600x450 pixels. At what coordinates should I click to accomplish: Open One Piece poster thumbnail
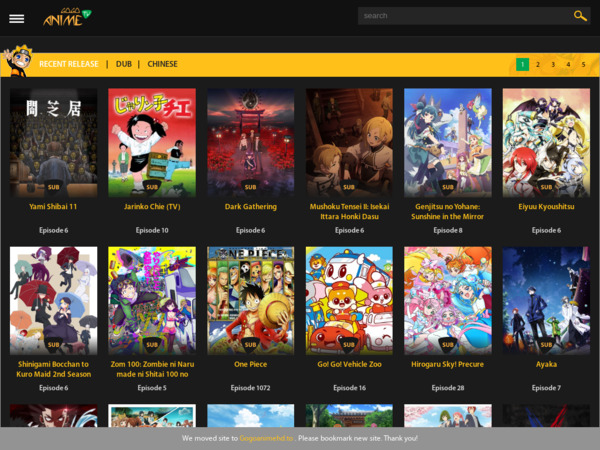click(x=251, y=300)
